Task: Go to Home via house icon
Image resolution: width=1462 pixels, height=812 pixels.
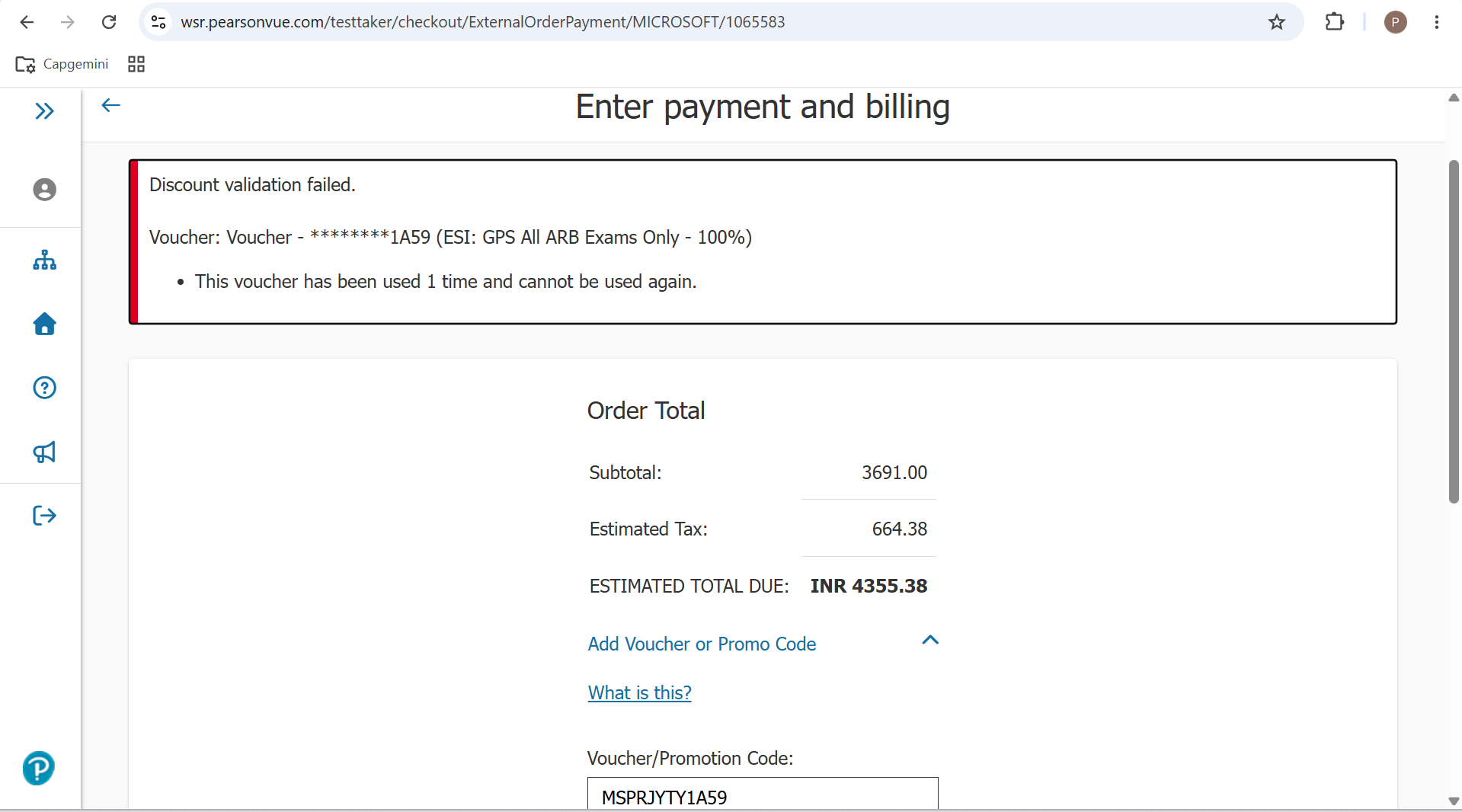Action: (44, 324)
